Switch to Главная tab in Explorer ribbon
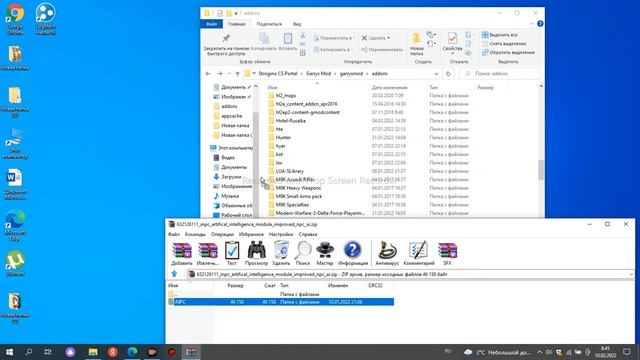 pos(237,24)
